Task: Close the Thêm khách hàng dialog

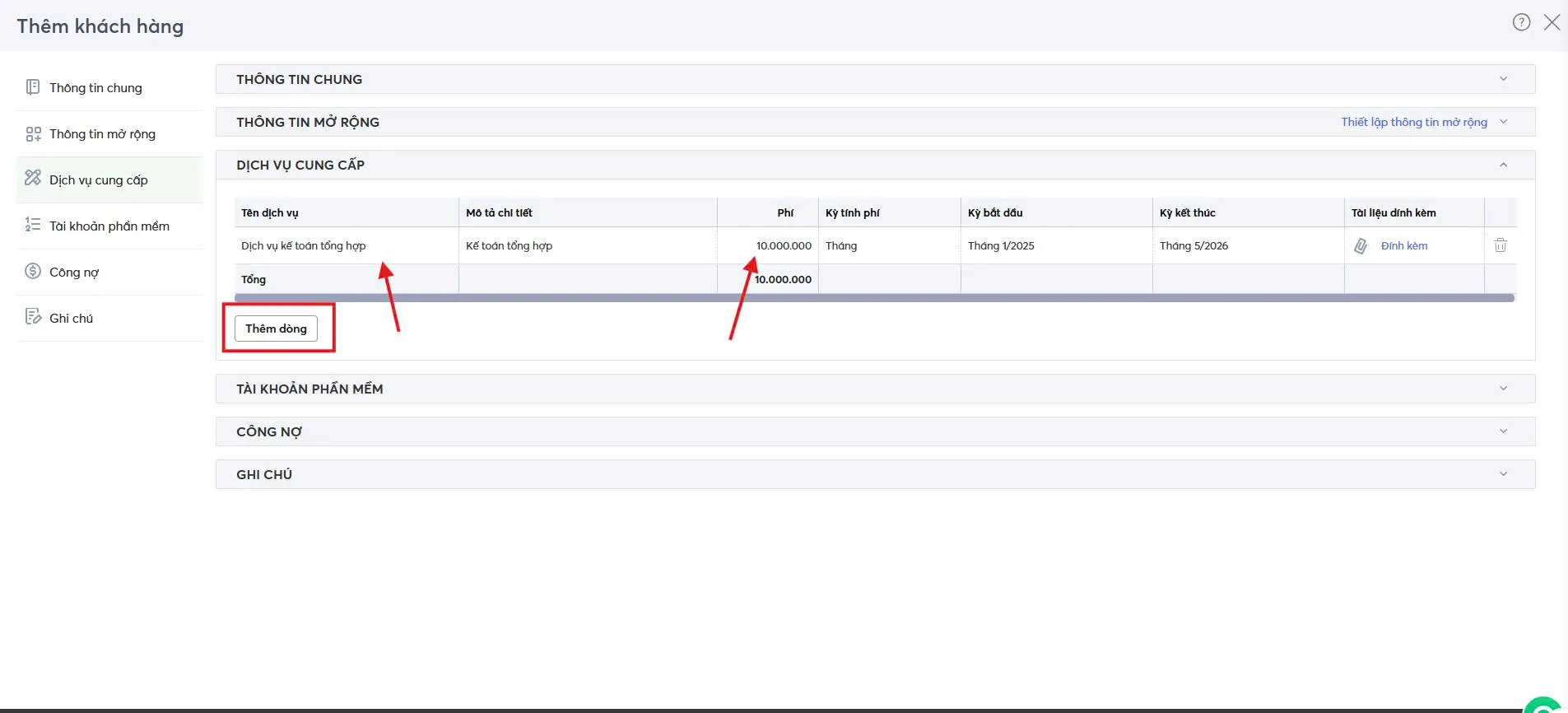Action: click(x=1552, y=22)
